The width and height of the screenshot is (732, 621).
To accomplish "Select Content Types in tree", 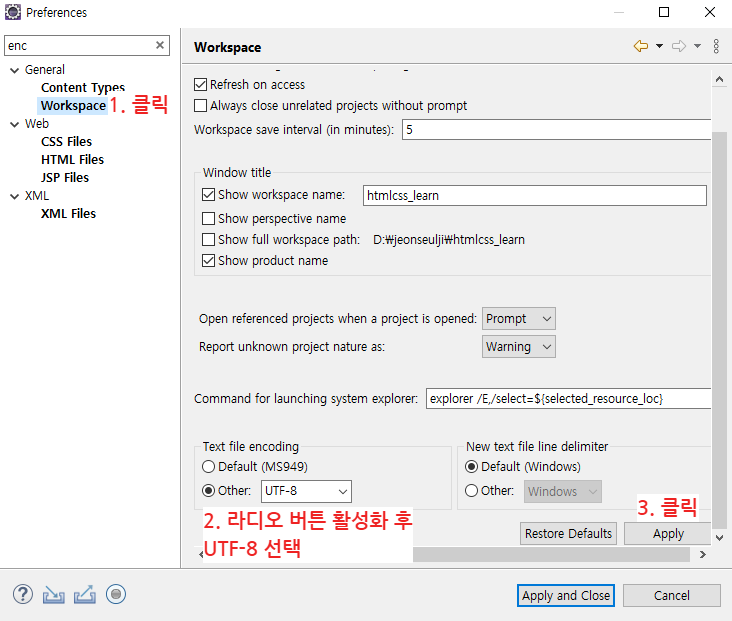I will (83, 87).
